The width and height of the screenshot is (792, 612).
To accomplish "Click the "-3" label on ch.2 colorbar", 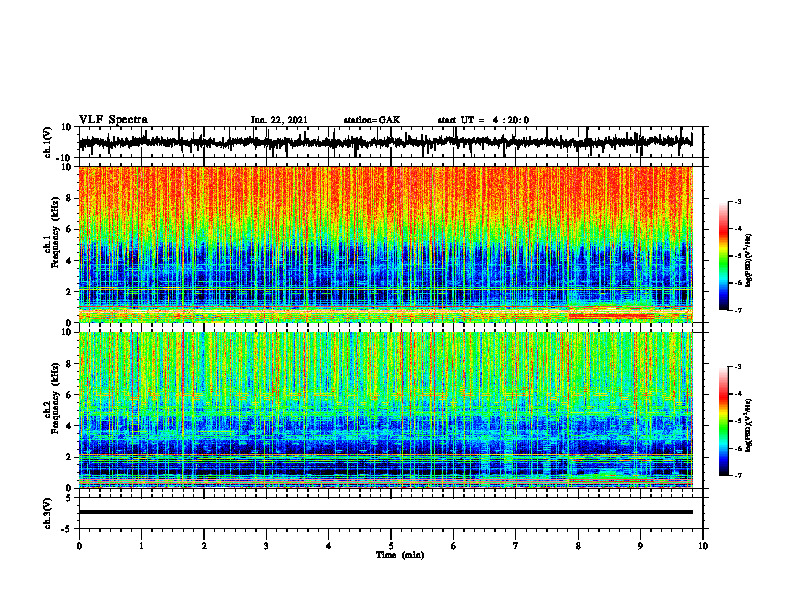I will [737, 367].
